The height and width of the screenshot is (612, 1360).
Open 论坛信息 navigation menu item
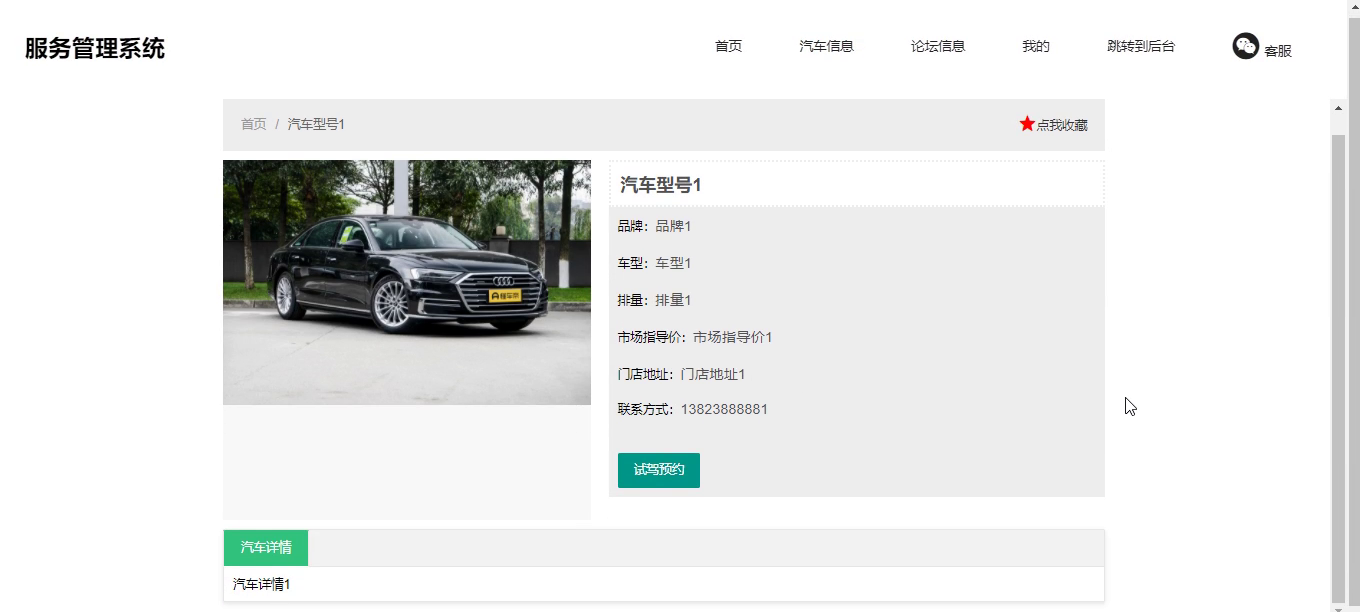938,46
